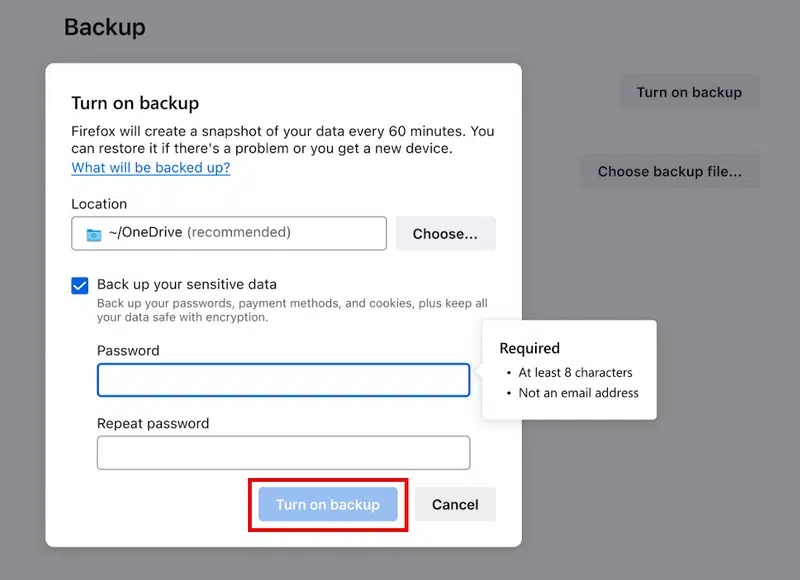Click the grey Turn on backup button behind the dialog
The height and width of the screenshot is (580, 800).
(x=689, y=92)
